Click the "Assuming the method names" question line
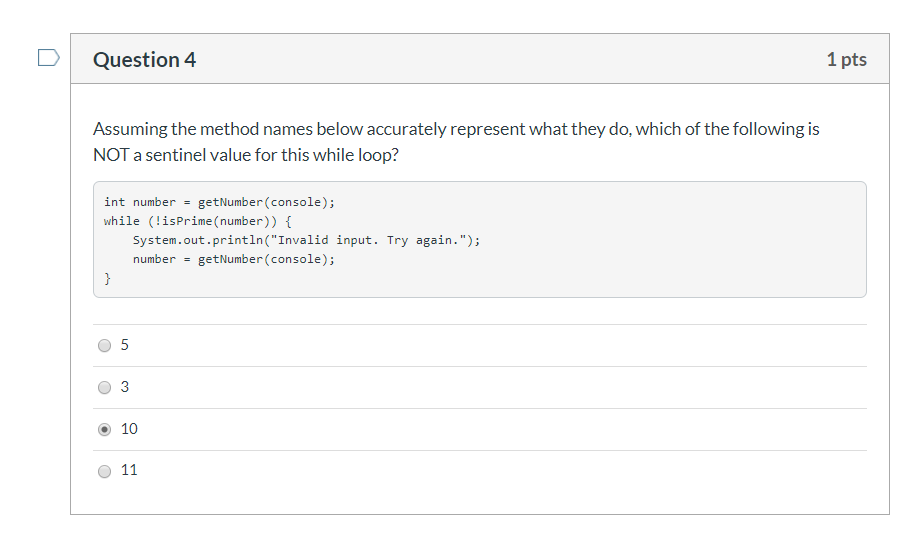Viewport: 917px width, 548px height. 456,129
